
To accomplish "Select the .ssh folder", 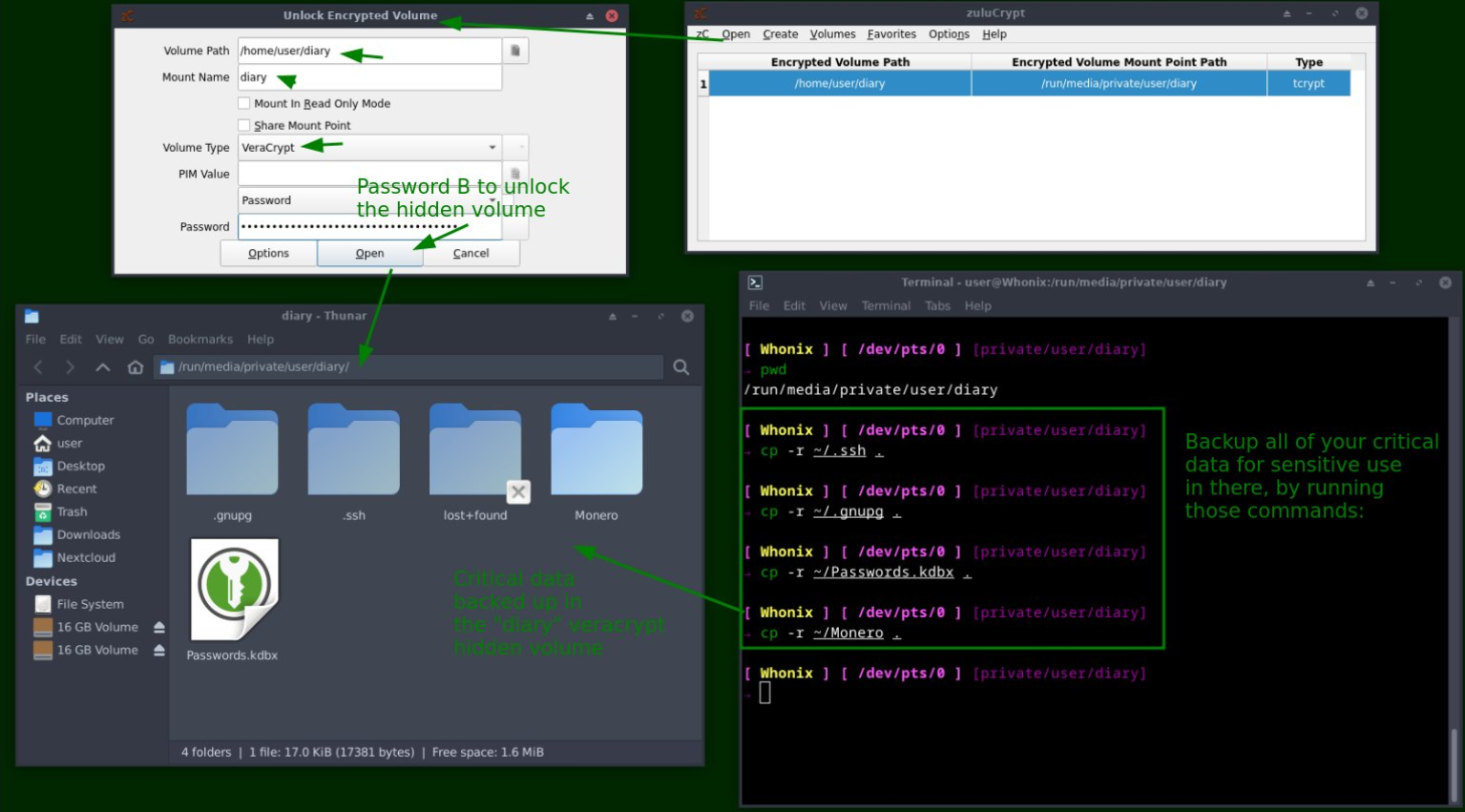I will [x=354, y=463].
